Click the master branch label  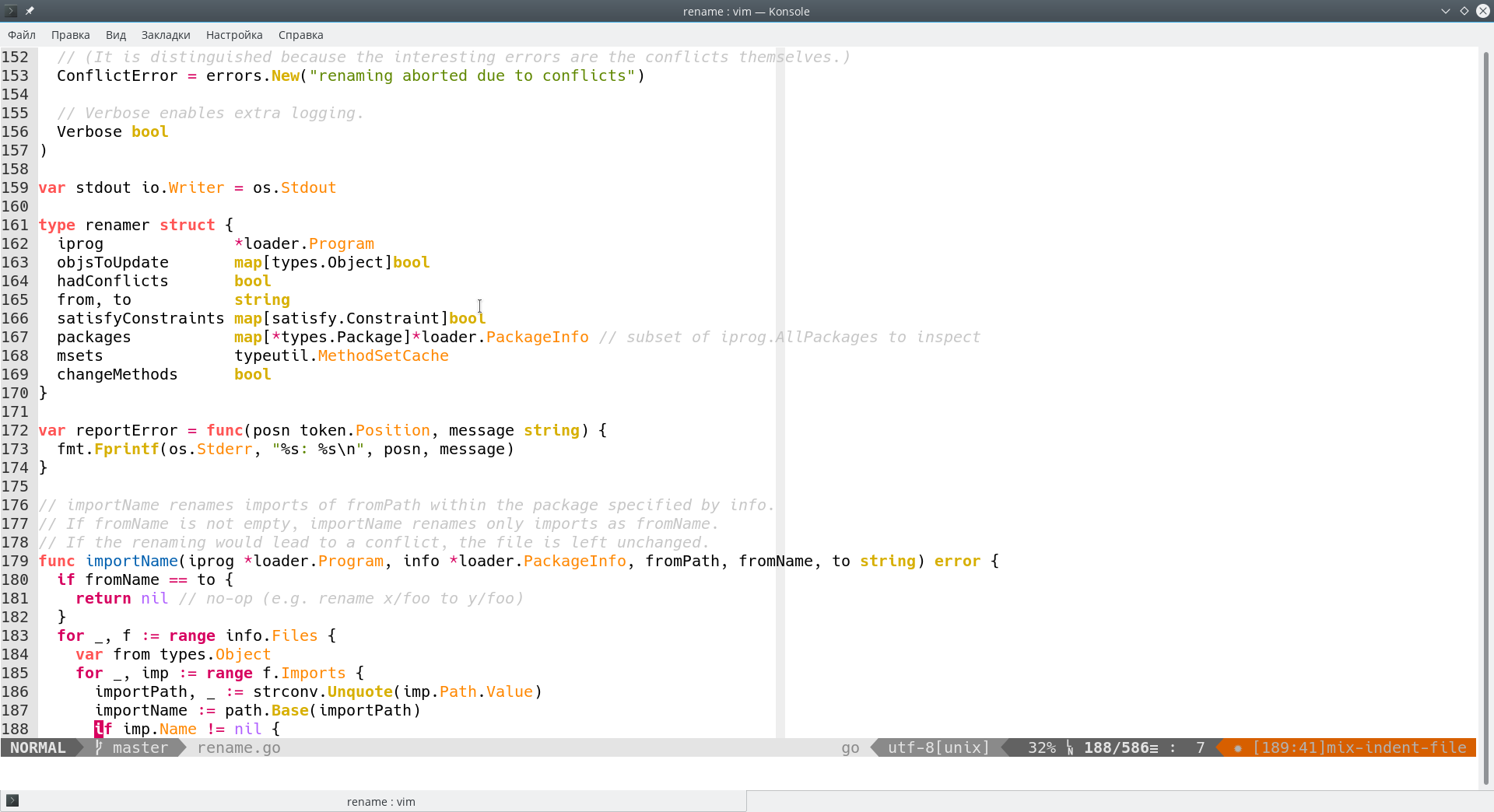click(x=141, y=747)
